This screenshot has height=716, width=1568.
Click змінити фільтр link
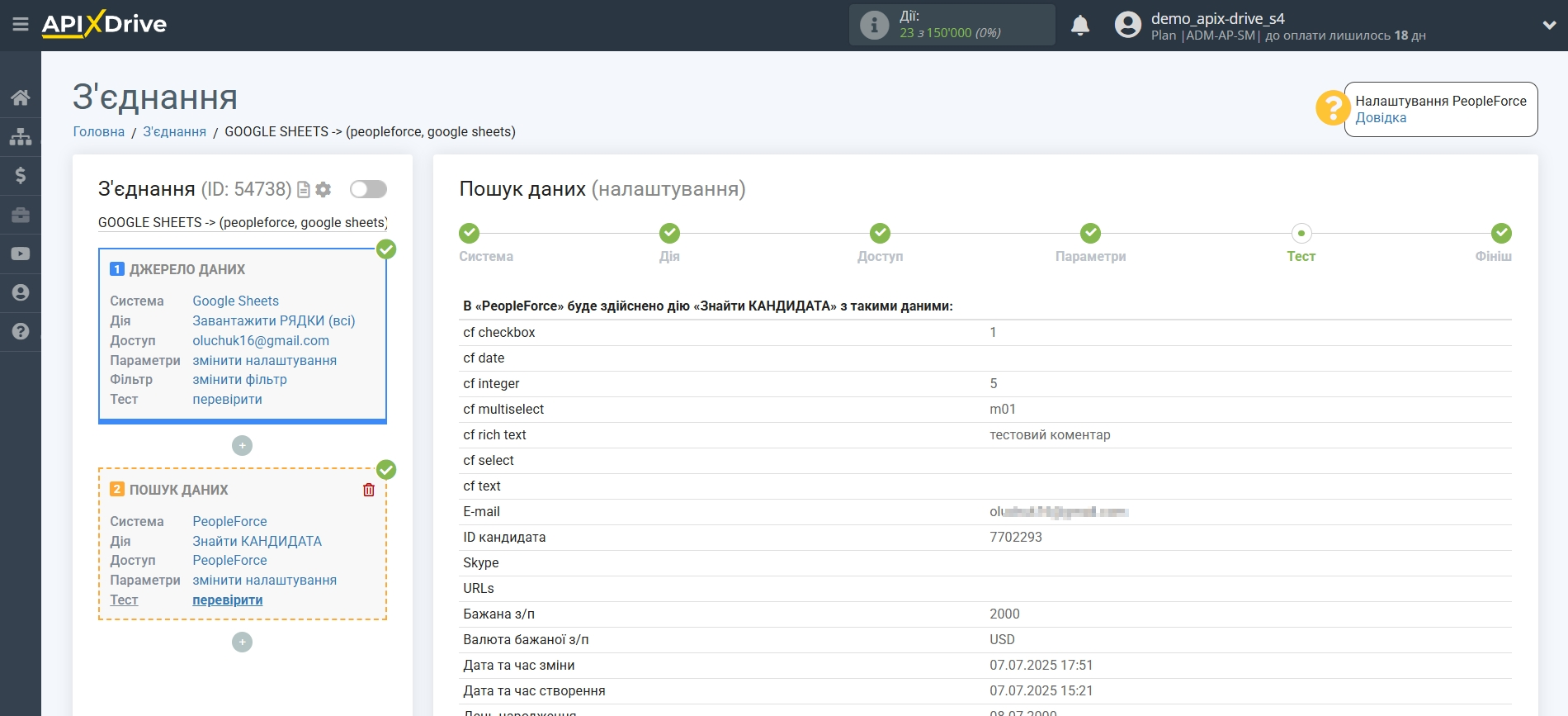point(239,380)
